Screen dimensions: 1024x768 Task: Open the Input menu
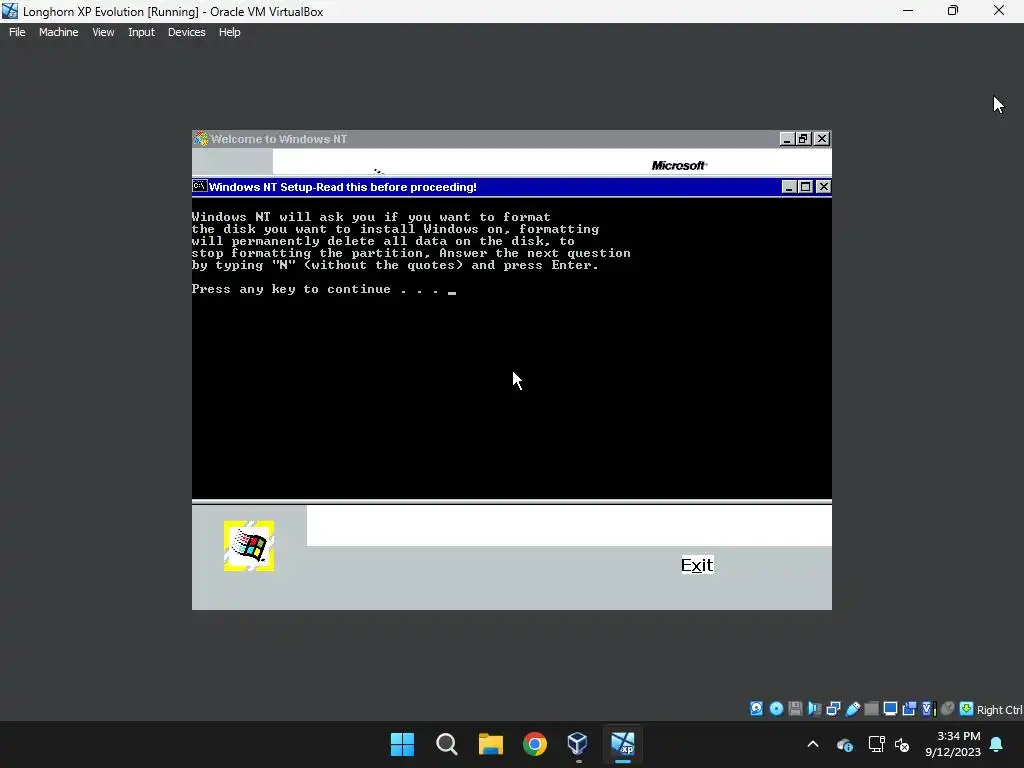pyautogui.click(x=141, y=32)
